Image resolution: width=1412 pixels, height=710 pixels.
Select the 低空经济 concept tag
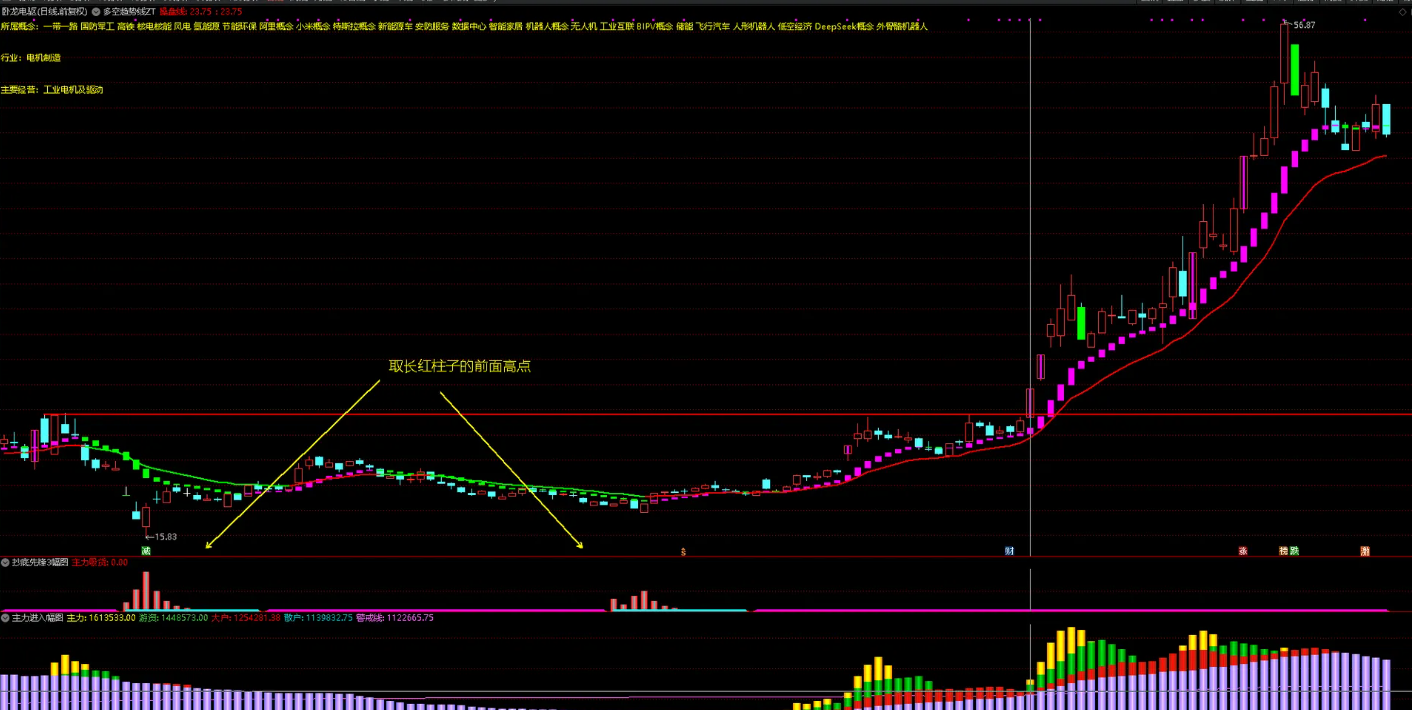pyautogui.click(x=795, y=27)
